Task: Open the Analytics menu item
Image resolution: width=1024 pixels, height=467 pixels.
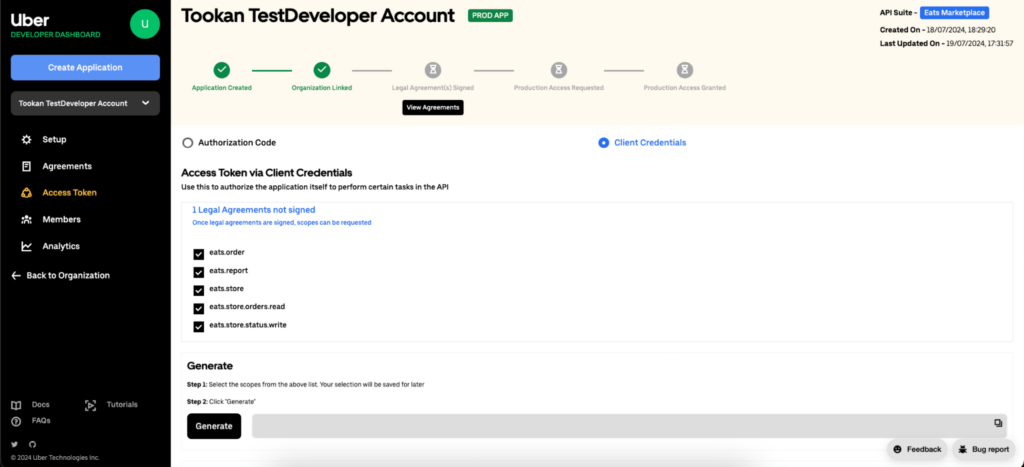Action: pyautogui.click(x=61, y=246)
